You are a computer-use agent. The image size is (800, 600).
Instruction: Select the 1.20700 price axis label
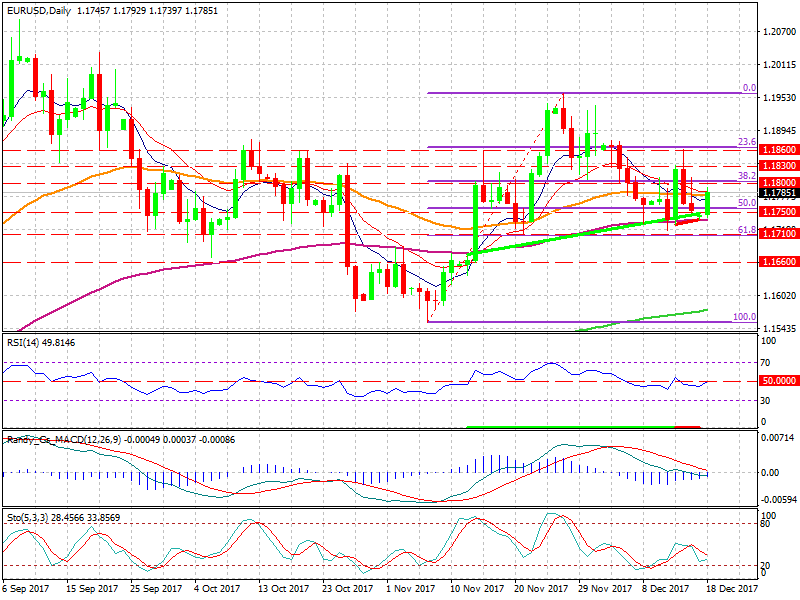click(x=779, y=32)
